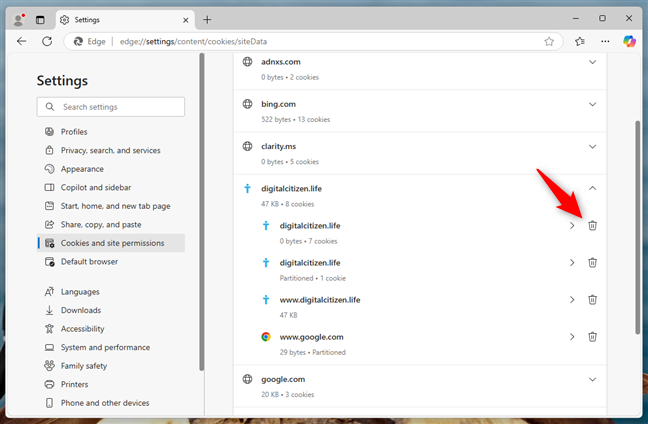This screenshot has height=424, width=648.
Task: Expand the clarity.ms entry
Action: (x=592, y=147)
